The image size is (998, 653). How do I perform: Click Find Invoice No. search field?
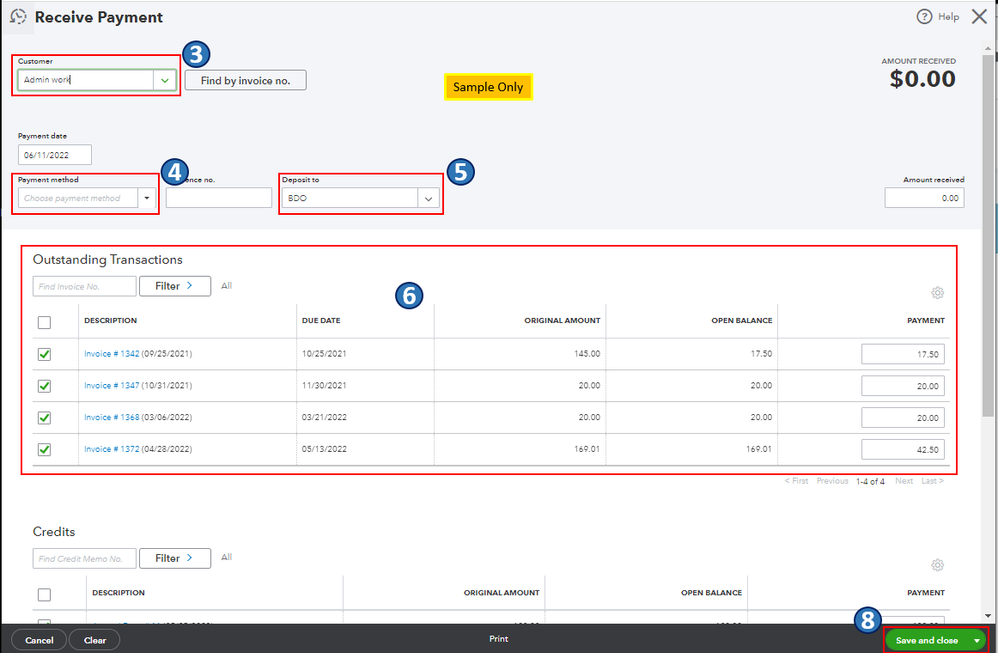85,286
